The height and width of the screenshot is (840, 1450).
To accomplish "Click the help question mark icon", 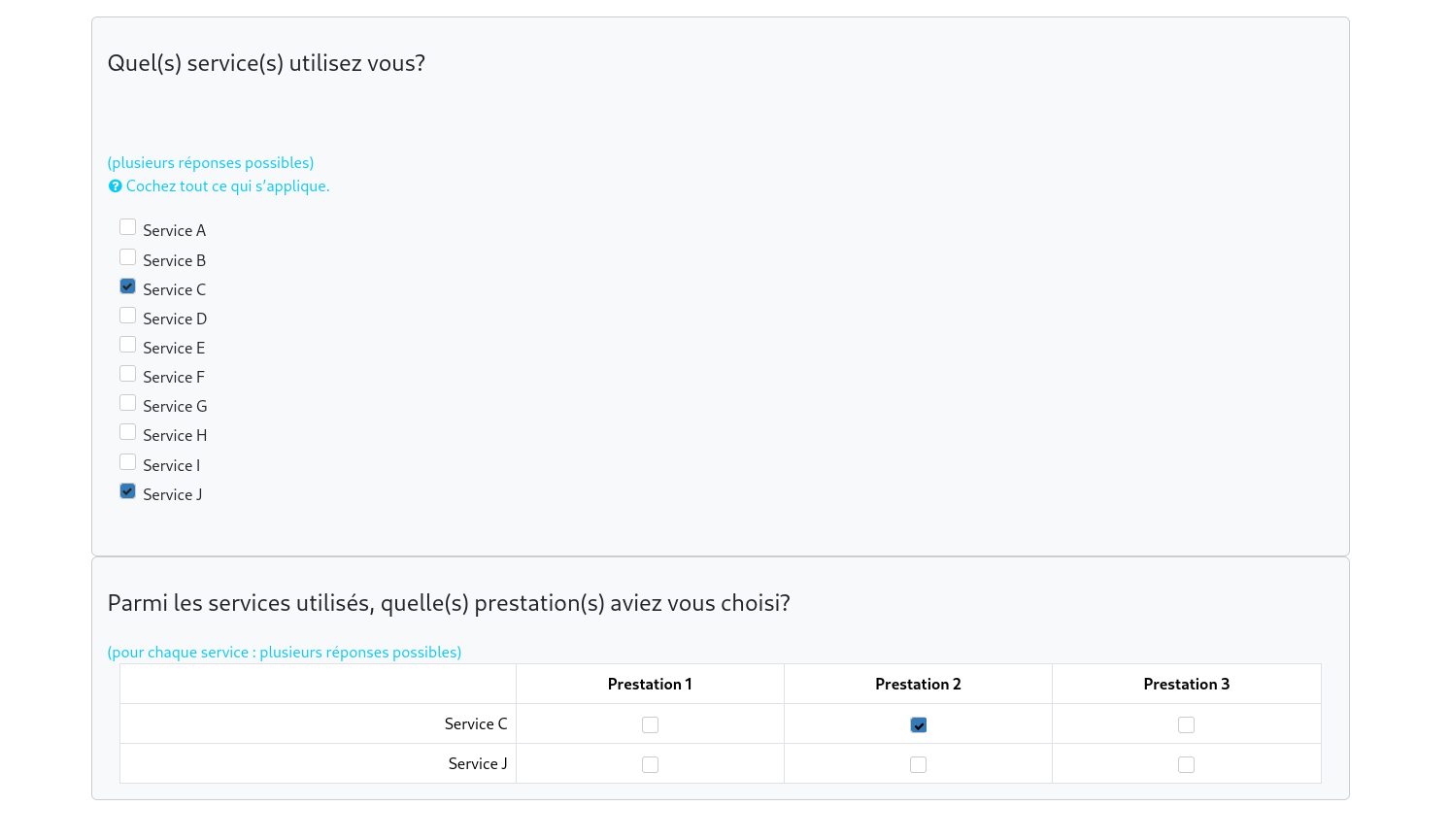I will [x=115, y=186].
